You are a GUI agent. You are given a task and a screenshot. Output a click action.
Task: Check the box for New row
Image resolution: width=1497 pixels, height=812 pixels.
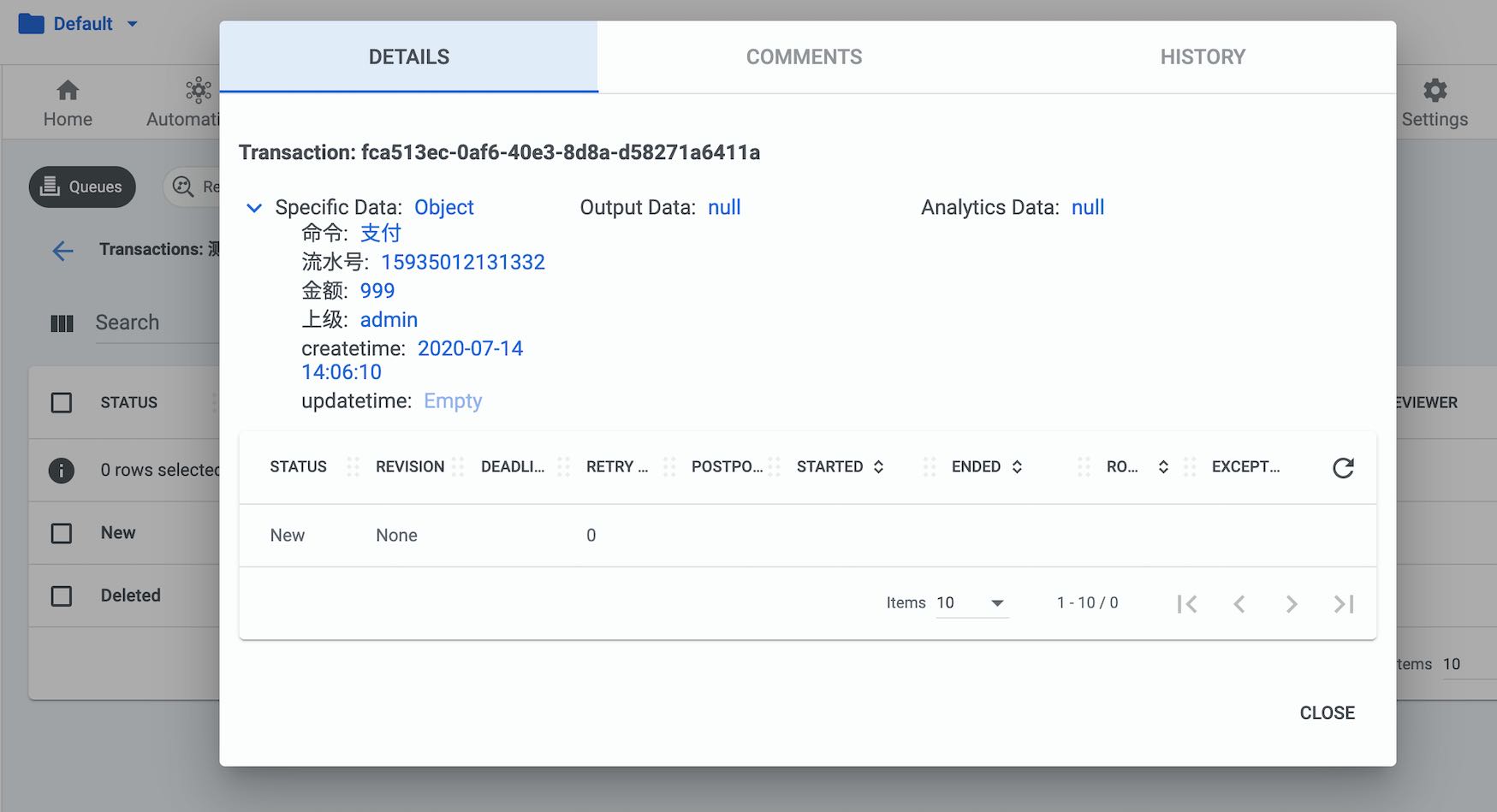coord(62,533)
